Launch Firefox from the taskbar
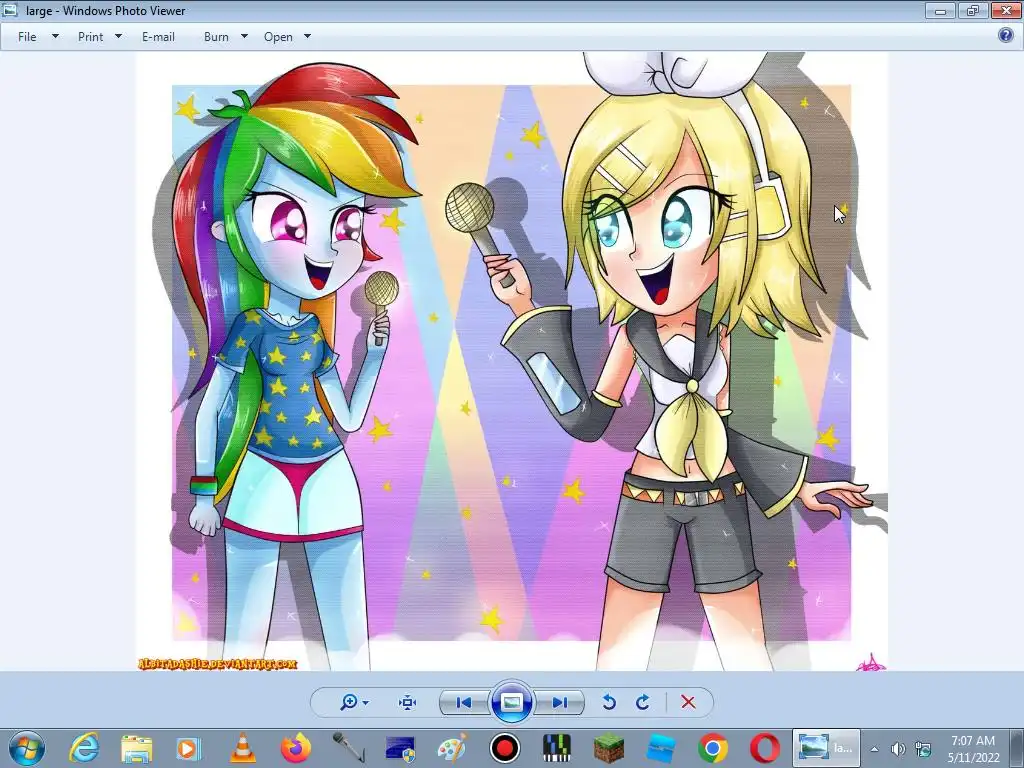The width and height of the screenshot is (1024, 768). pos(295,748)
